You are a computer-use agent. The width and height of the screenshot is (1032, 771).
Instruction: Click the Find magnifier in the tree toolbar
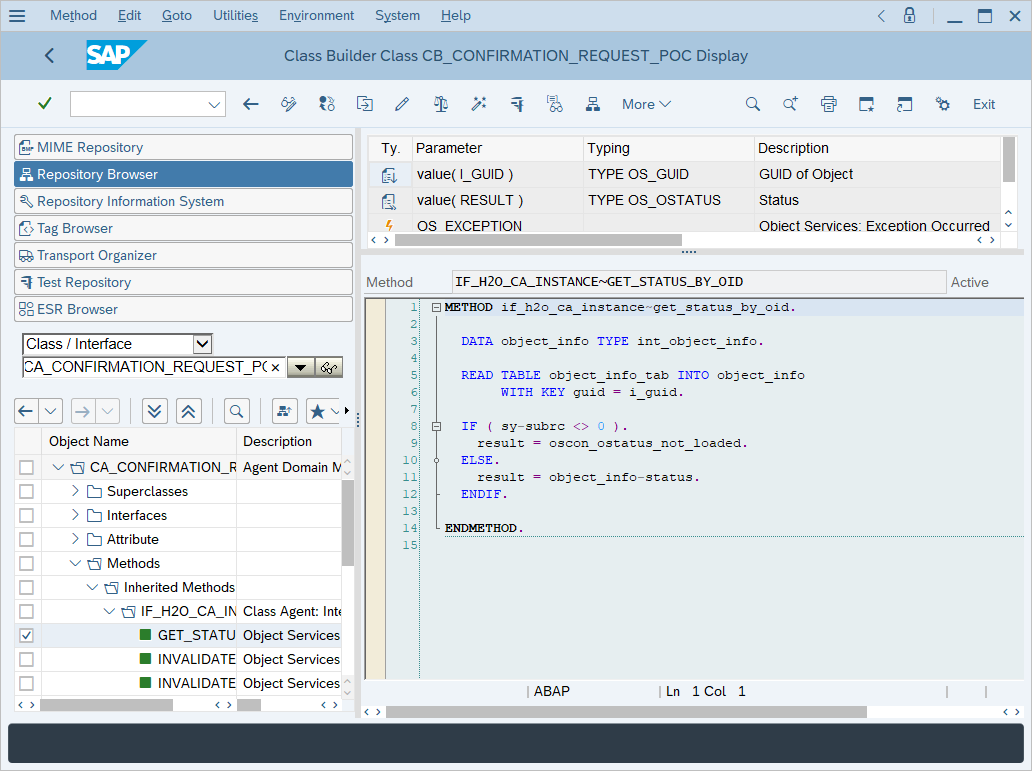pyautogui.click(x=236, y=410)
